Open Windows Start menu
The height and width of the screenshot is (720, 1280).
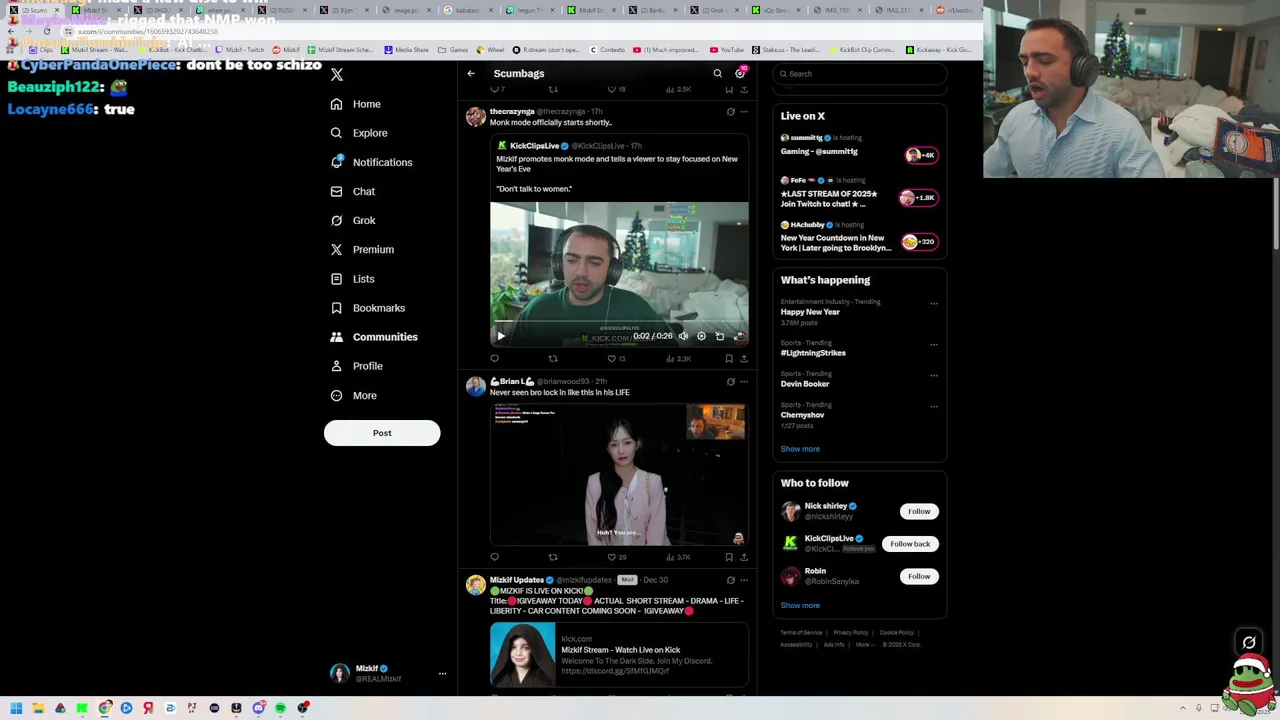pyautogui.click(x=16, y=708)
